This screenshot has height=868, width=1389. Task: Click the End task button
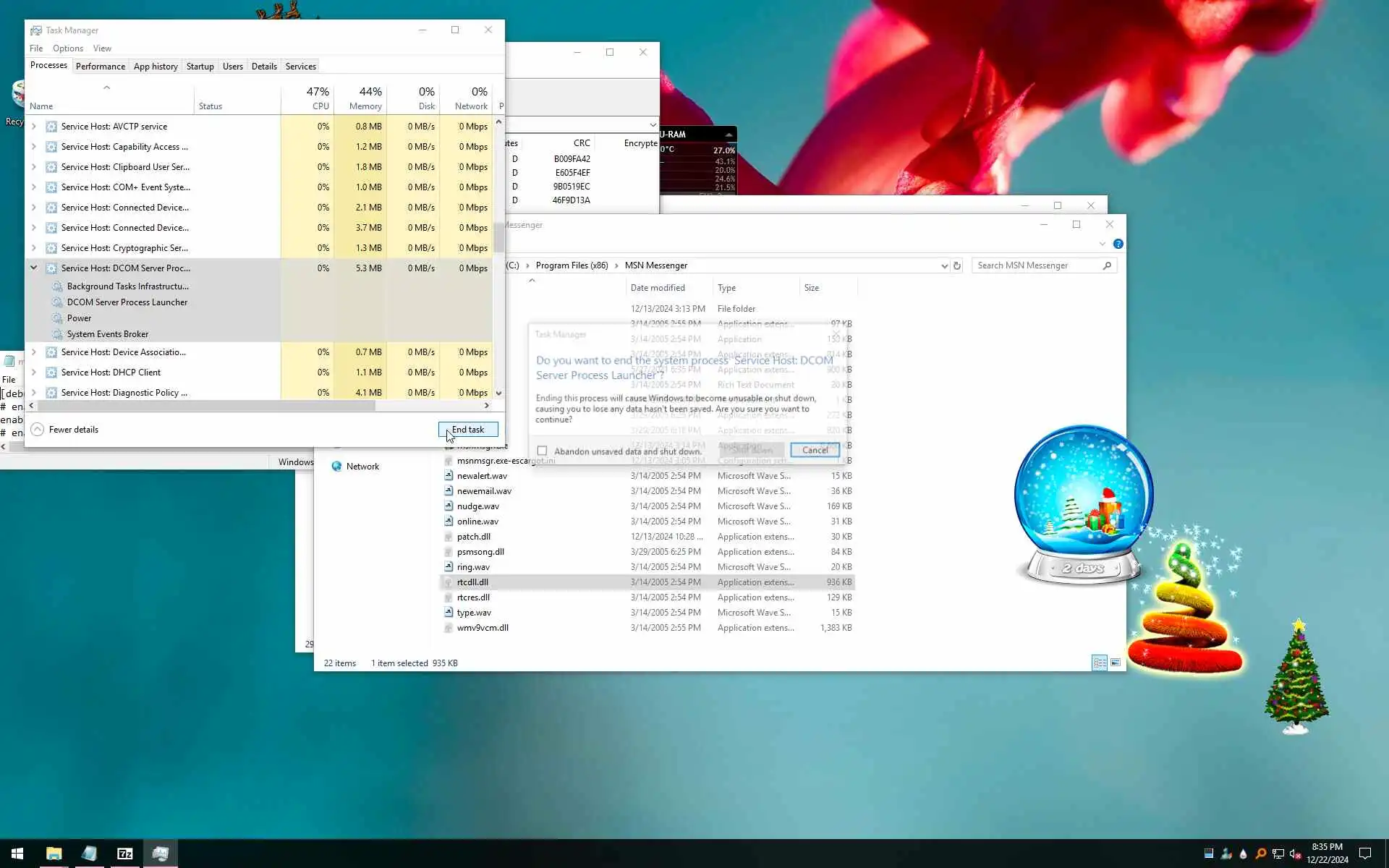pyautogui.click(x=468, y=430)
